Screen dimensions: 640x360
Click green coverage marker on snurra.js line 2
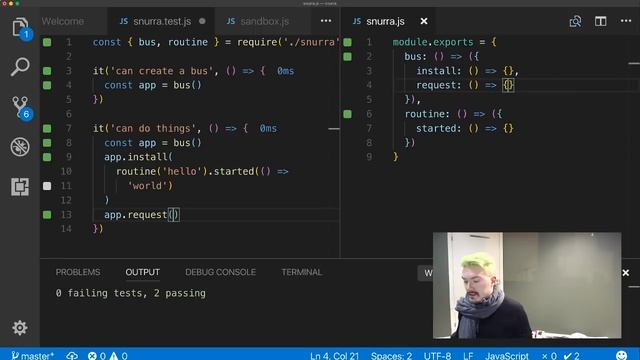pos(347,56)
